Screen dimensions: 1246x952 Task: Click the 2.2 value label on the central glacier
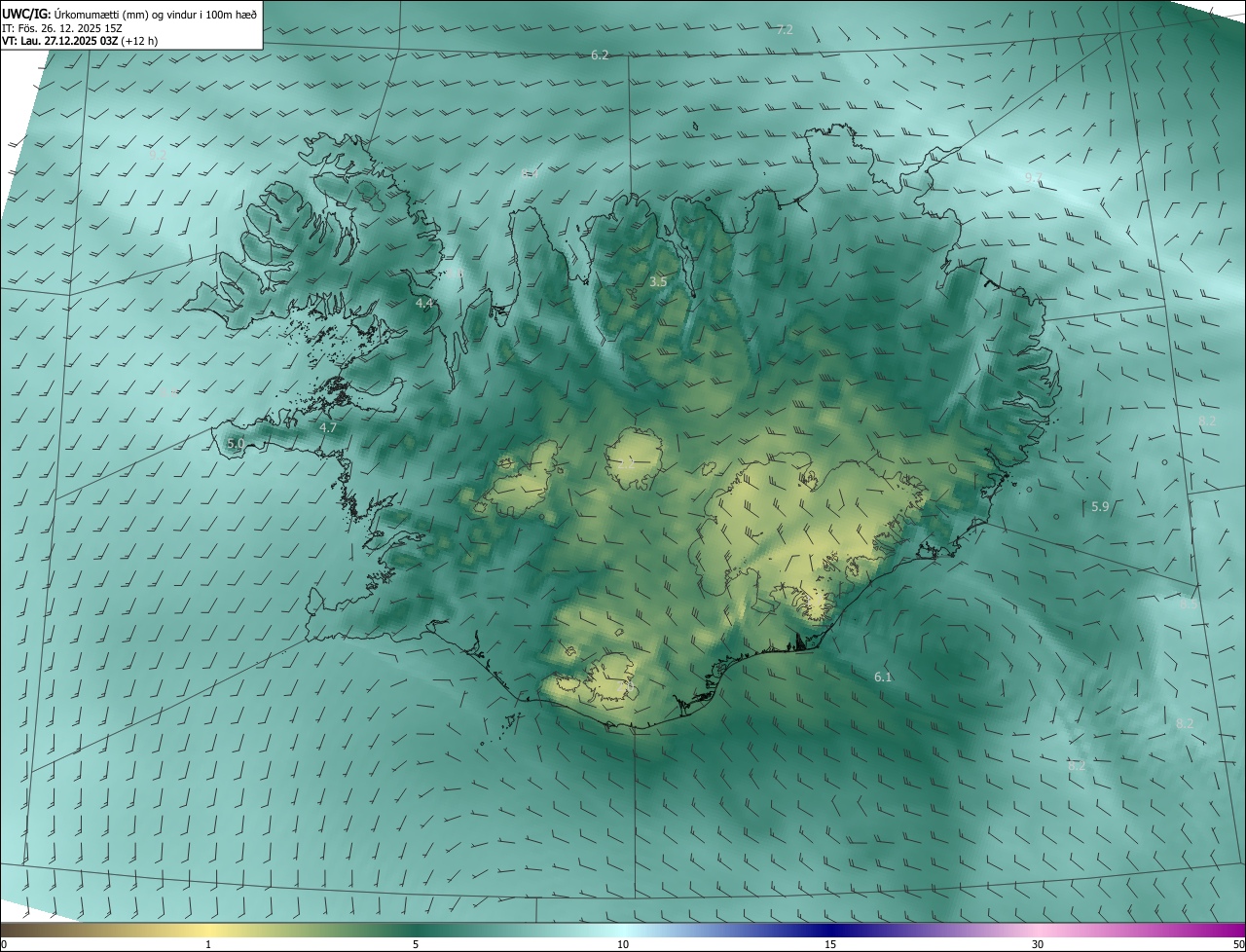point(626,466)
